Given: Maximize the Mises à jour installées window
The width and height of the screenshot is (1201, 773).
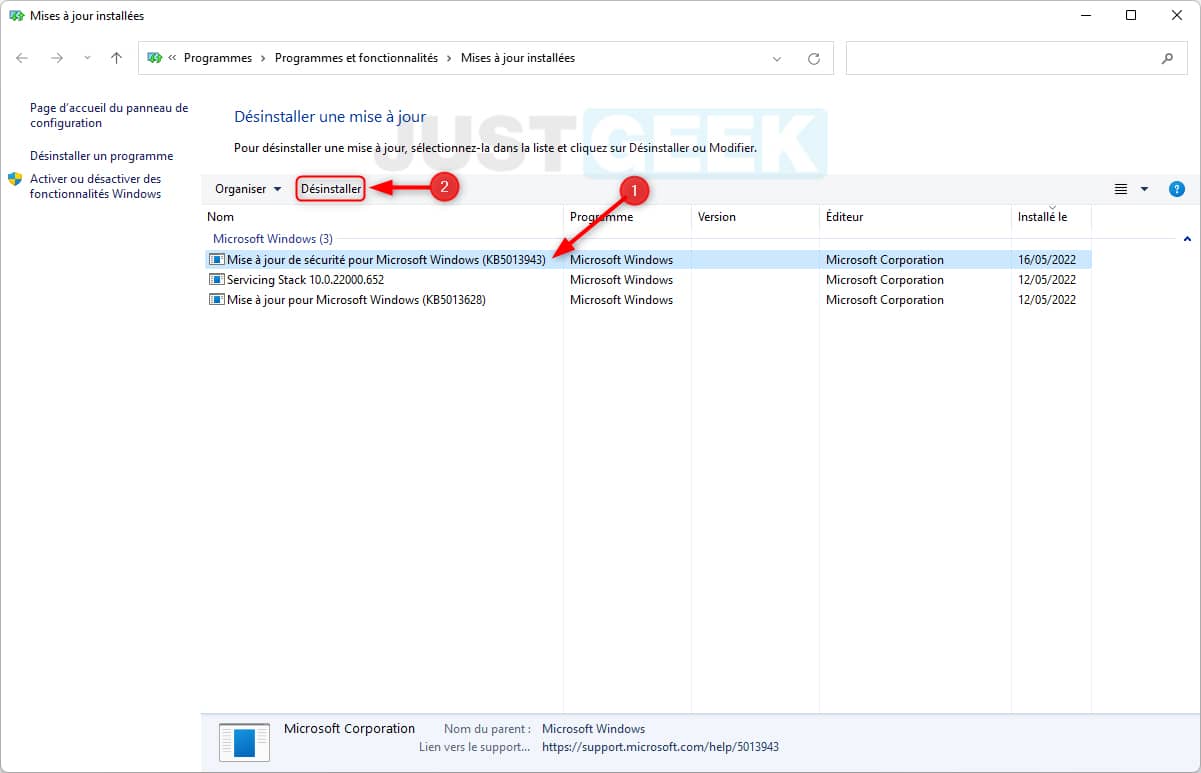Looking at the screenshot, I should (1131, 16).
